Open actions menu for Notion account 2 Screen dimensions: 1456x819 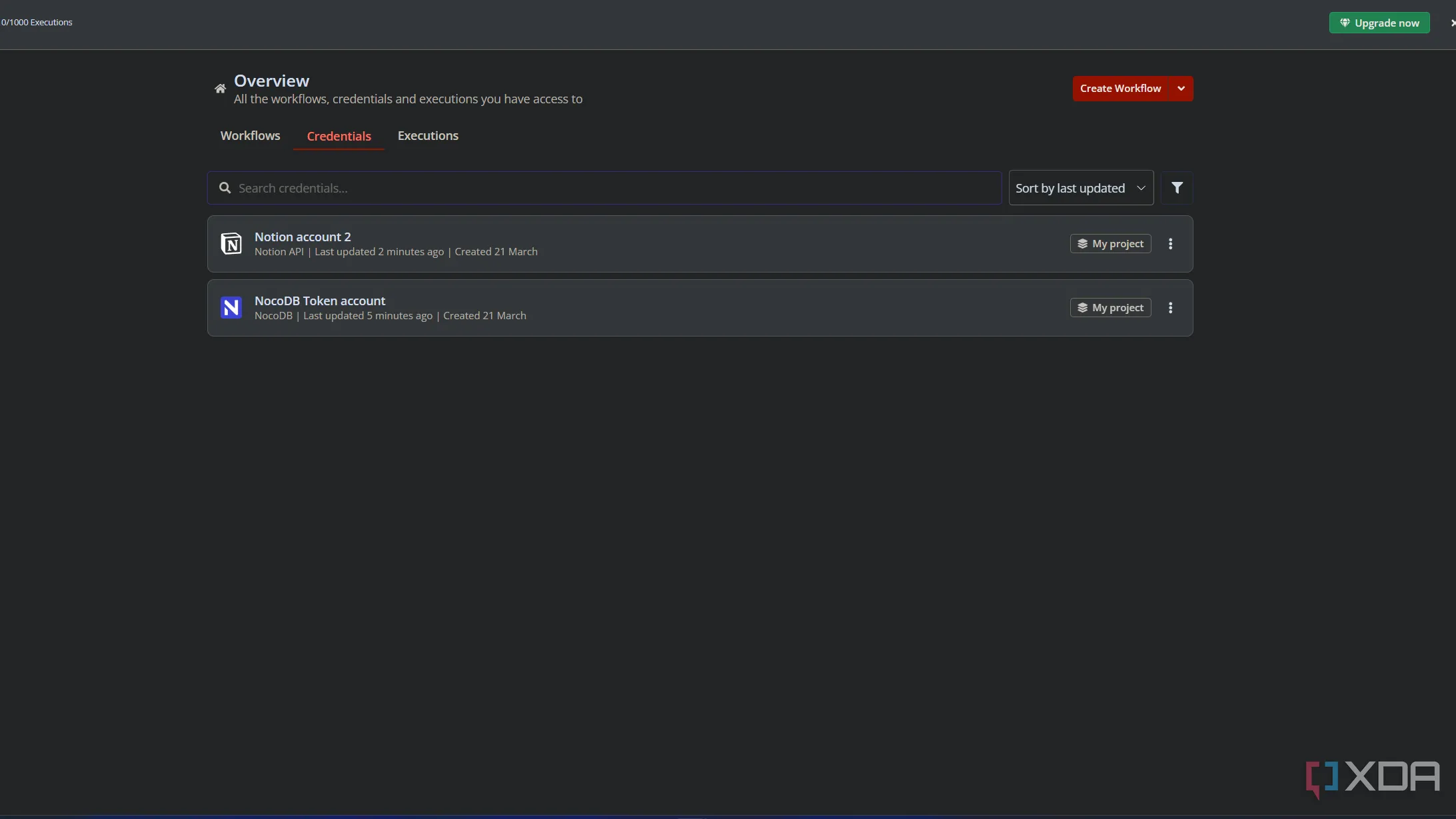click(1170, 244)
